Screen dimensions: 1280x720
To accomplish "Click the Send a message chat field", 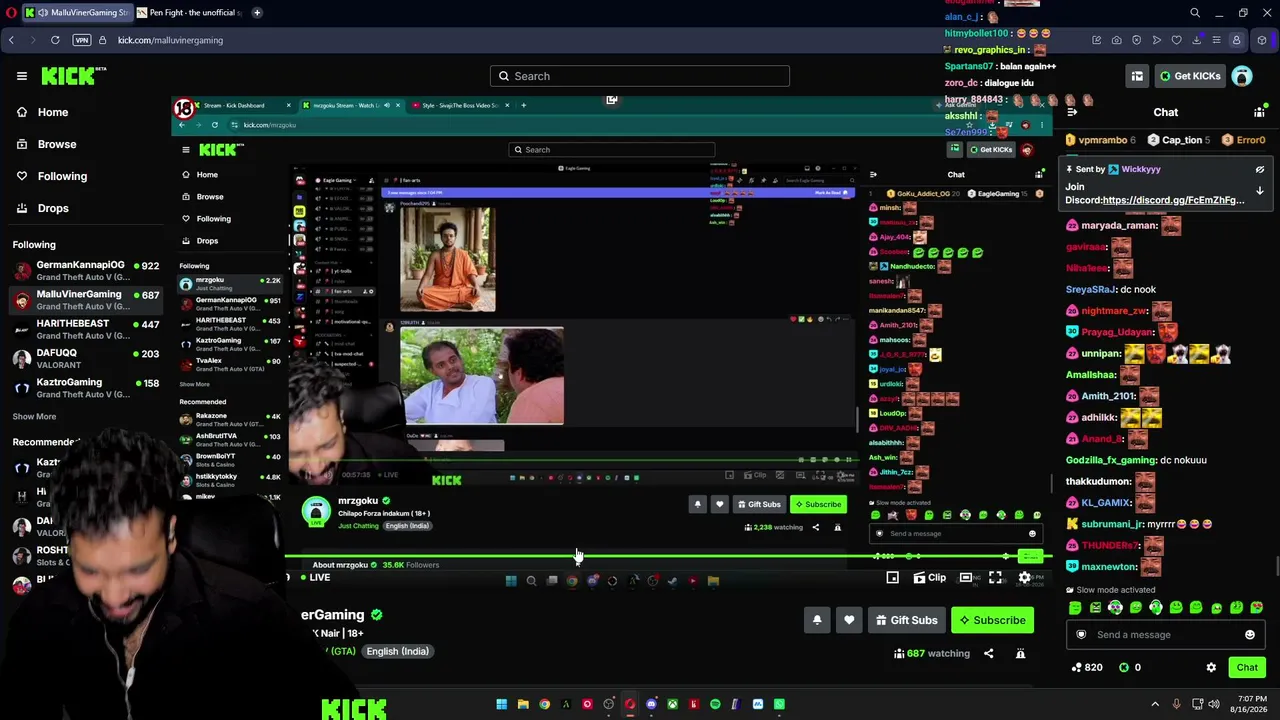I will [x=1166, y=634].
